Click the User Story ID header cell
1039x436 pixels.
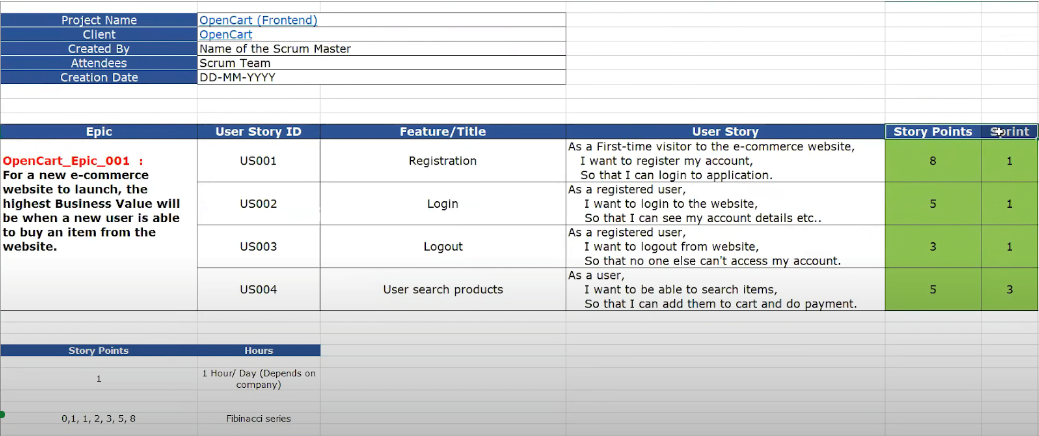(x=258, y=132)
